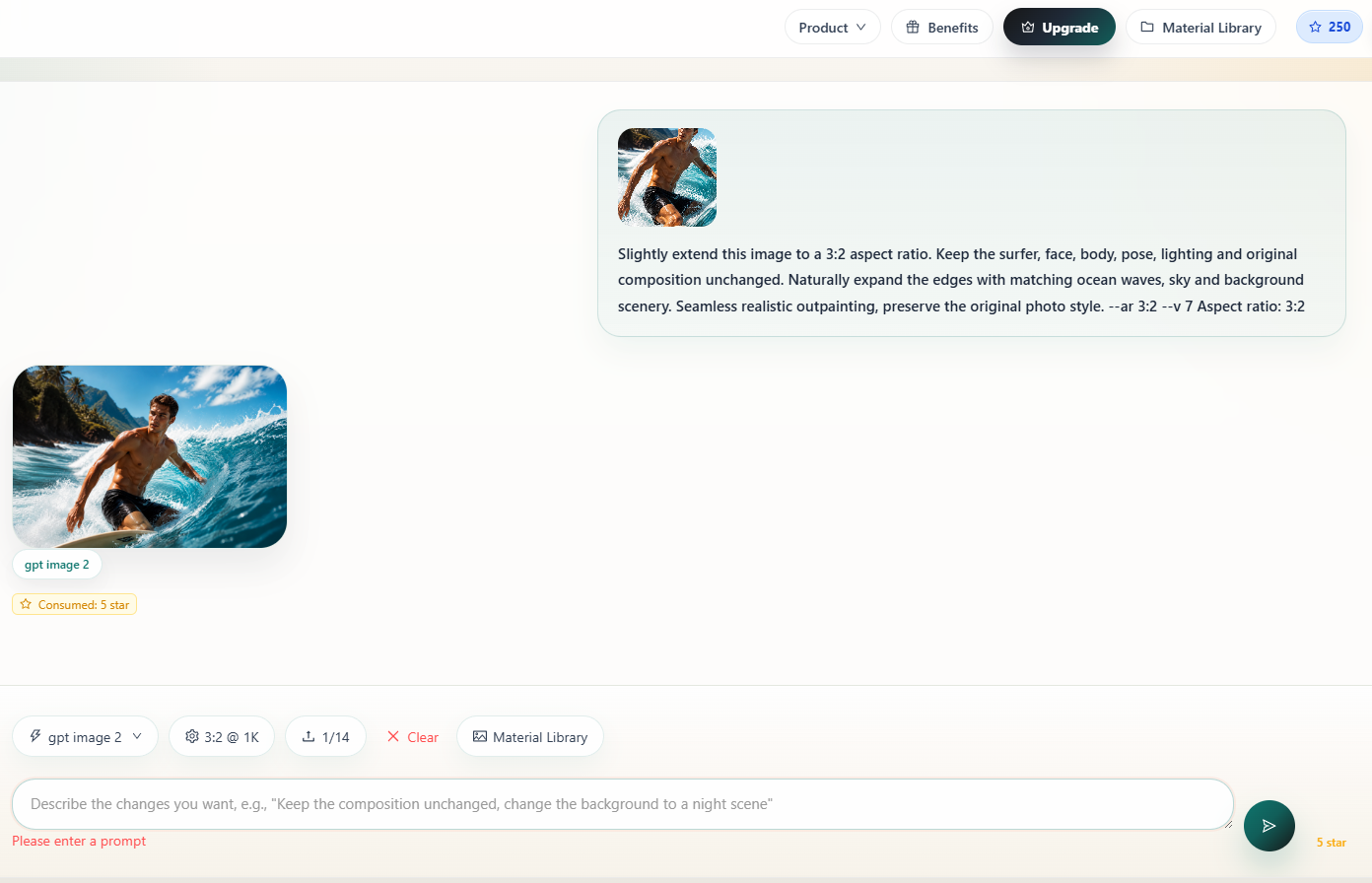This screenshot has width=1372, height=883.
Task: Click the outpainting prompt text in the bubble
Action: coord(961,280)
